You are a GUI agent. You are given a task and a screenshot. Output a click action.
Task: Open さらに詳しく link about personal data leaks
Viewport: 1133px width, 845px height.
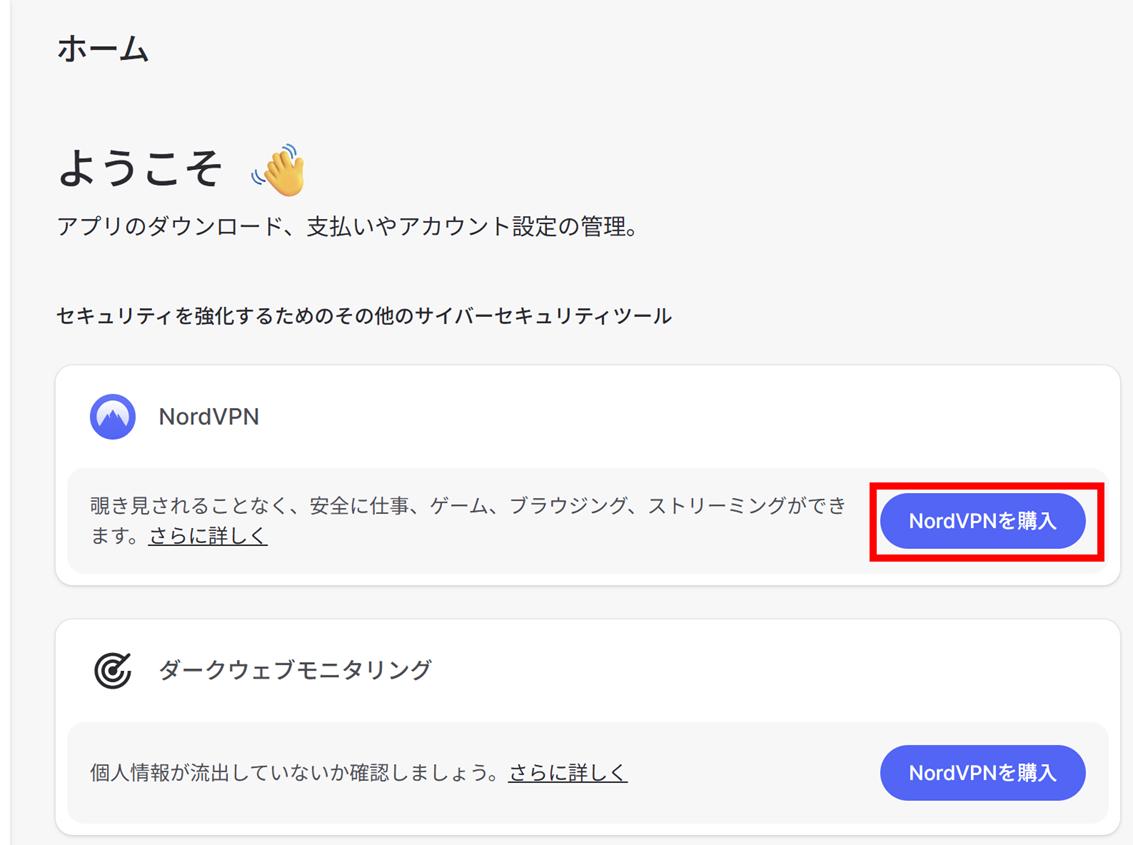(568, 773)
